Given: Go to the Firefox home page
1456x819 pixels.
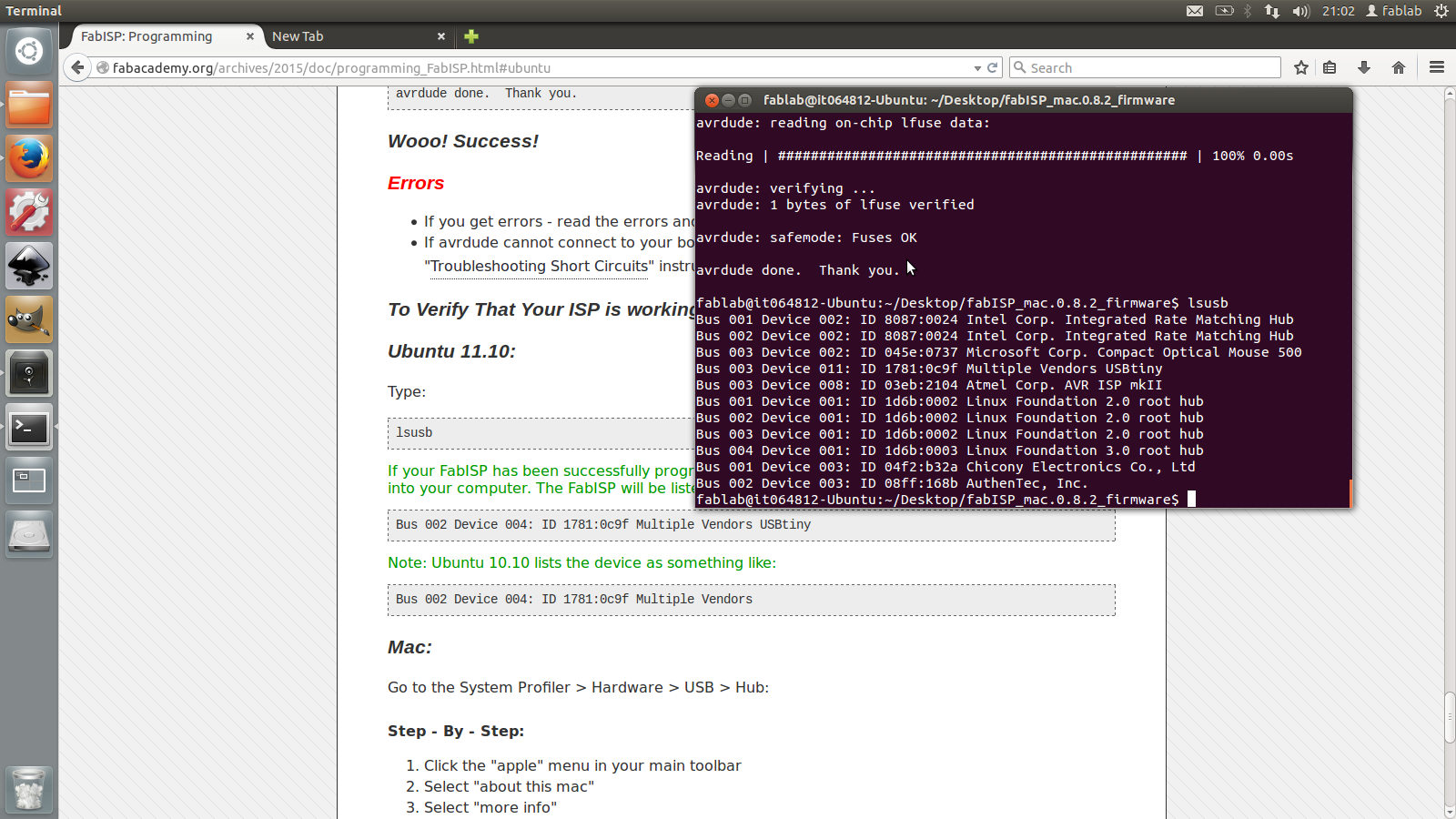Looking at the screenshot, I should (1399, 67).
